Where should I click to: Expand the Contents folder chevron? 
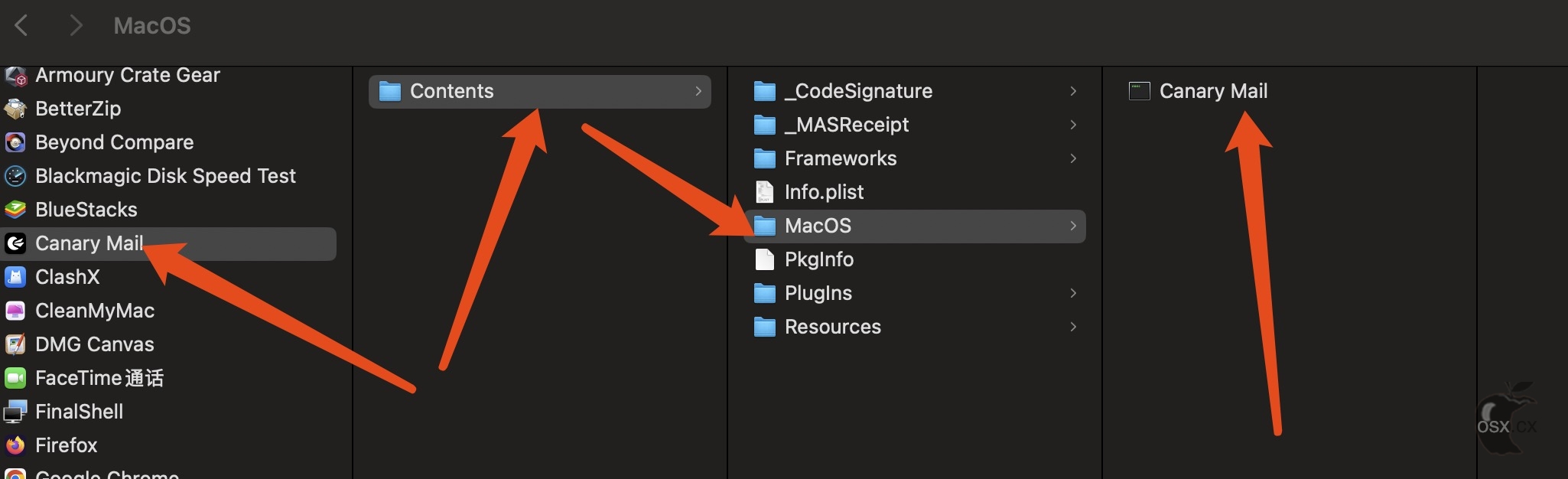[x=698, y=91]
